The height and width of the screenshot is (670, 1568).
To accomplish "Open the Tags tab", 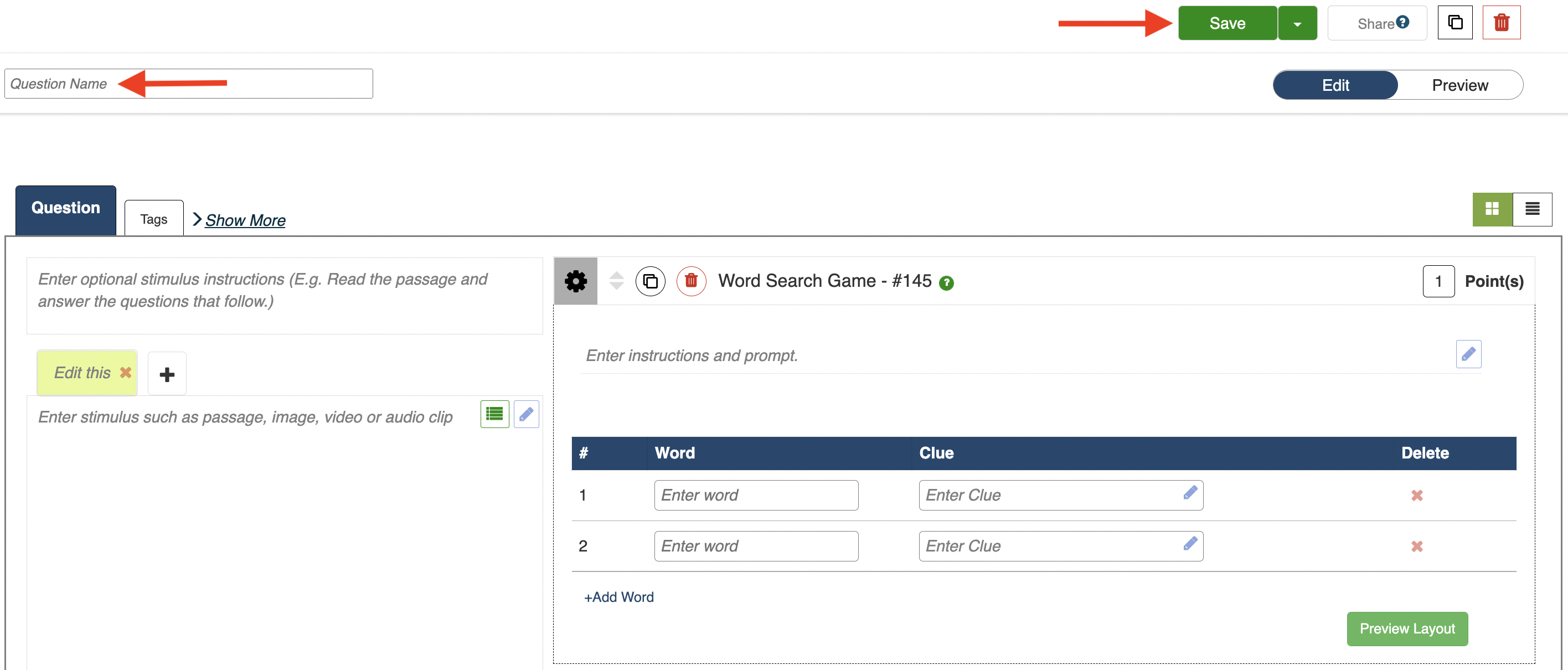I will [x=153, y=219].
